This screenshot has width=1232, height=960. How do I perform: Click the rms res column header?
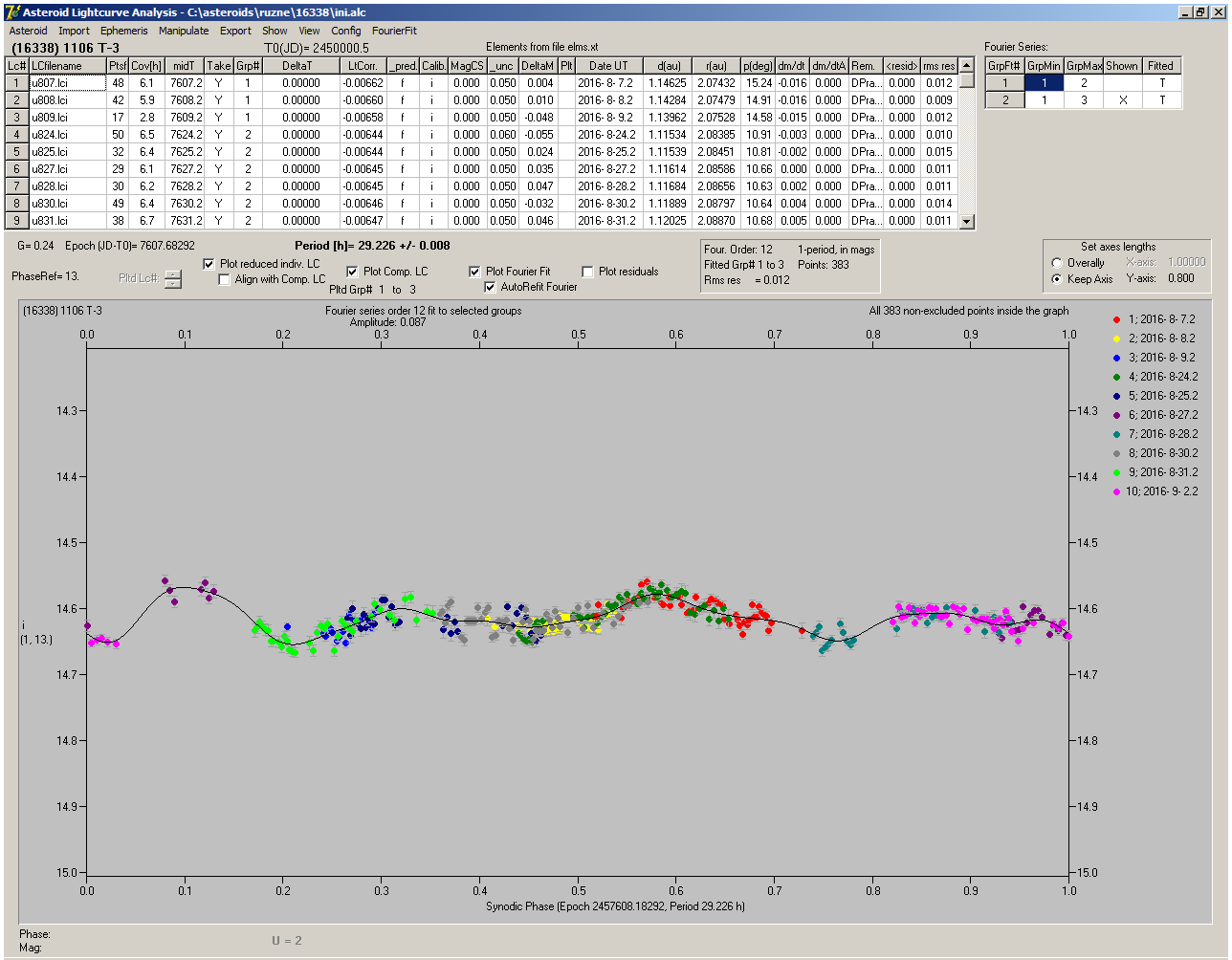pyautogui.click(x=939, y=66)
